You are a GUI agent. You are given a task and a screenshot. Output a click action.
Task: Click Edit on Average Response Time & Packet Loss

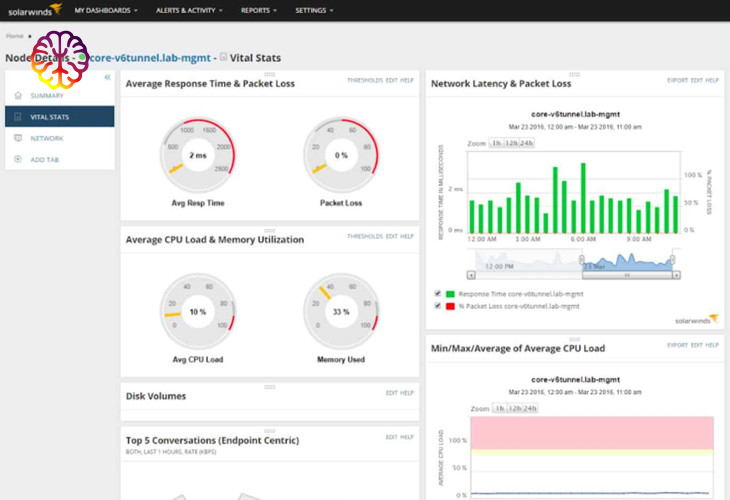coord(392,81)
